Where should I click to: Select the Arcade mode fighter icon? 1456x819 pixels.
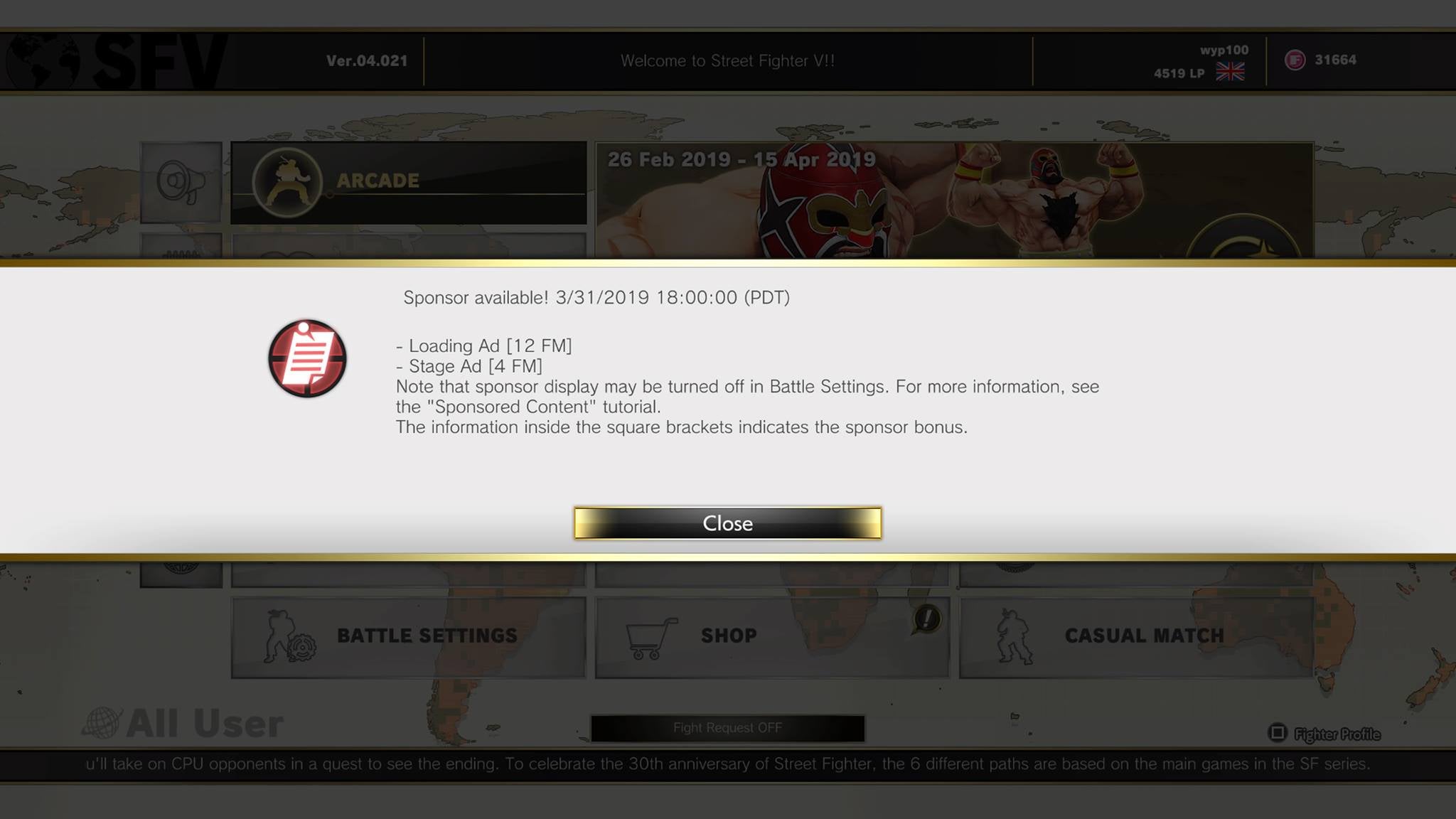[x=287, y=183]
